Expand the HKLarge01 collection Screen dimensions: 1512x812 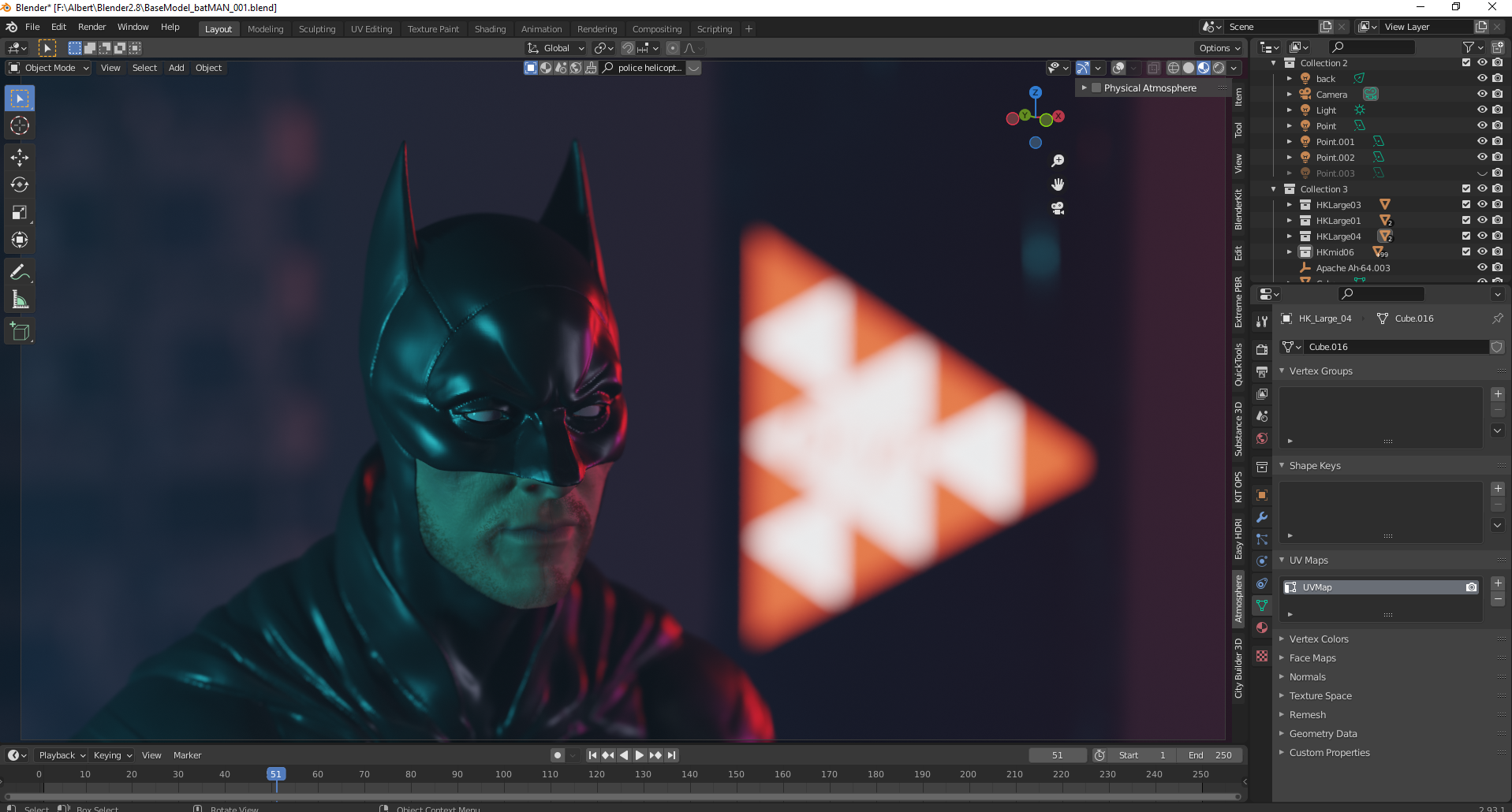(x=1290, y=220)
